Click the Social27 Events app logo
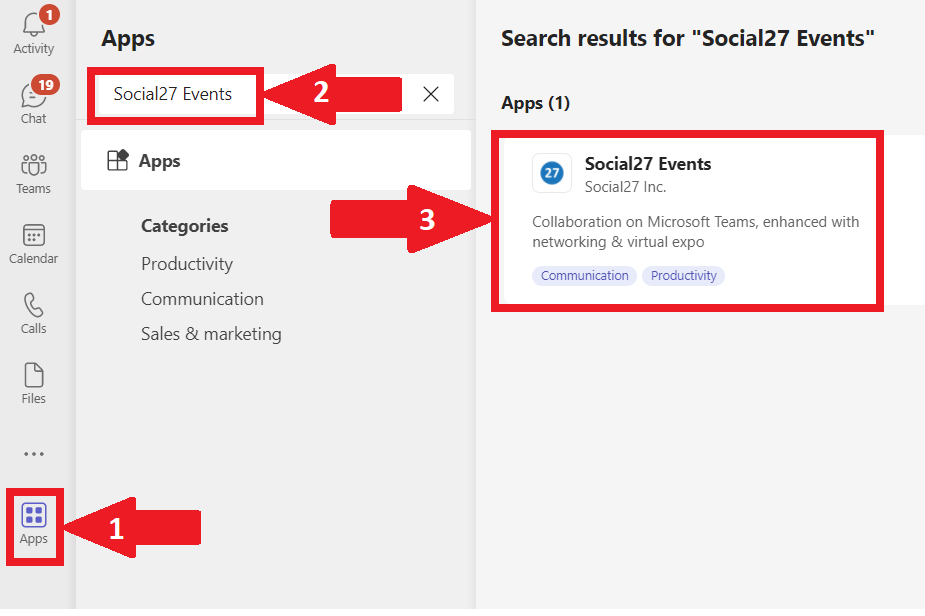This screenshot has width=925, height=616. [x=552, y=174]
